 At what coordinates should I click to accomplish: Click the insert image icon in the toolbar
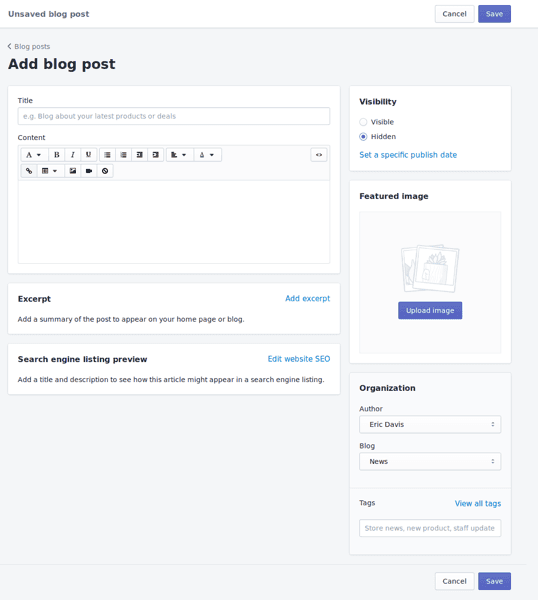click(x=73, y=171)
